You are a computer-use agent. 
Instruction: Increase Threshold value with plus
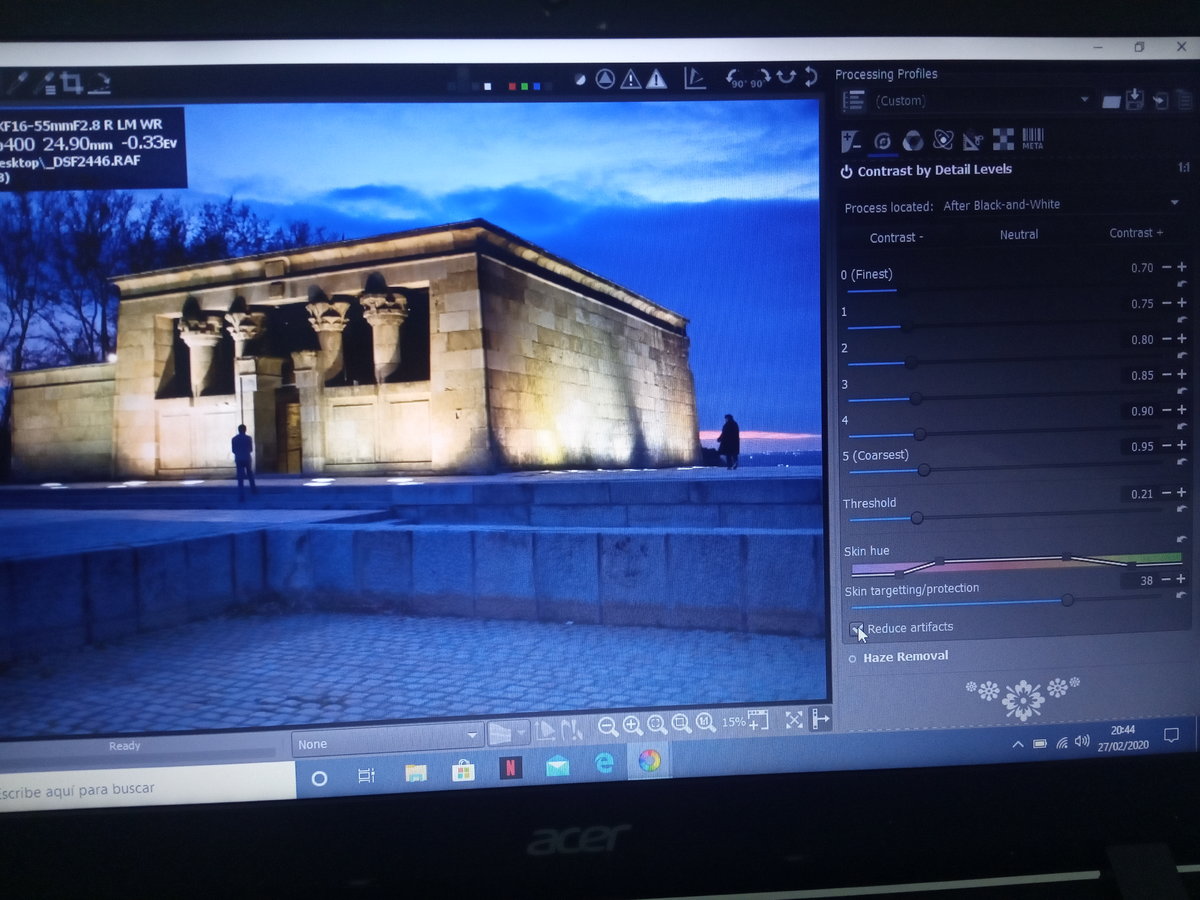coord(1181,493)
